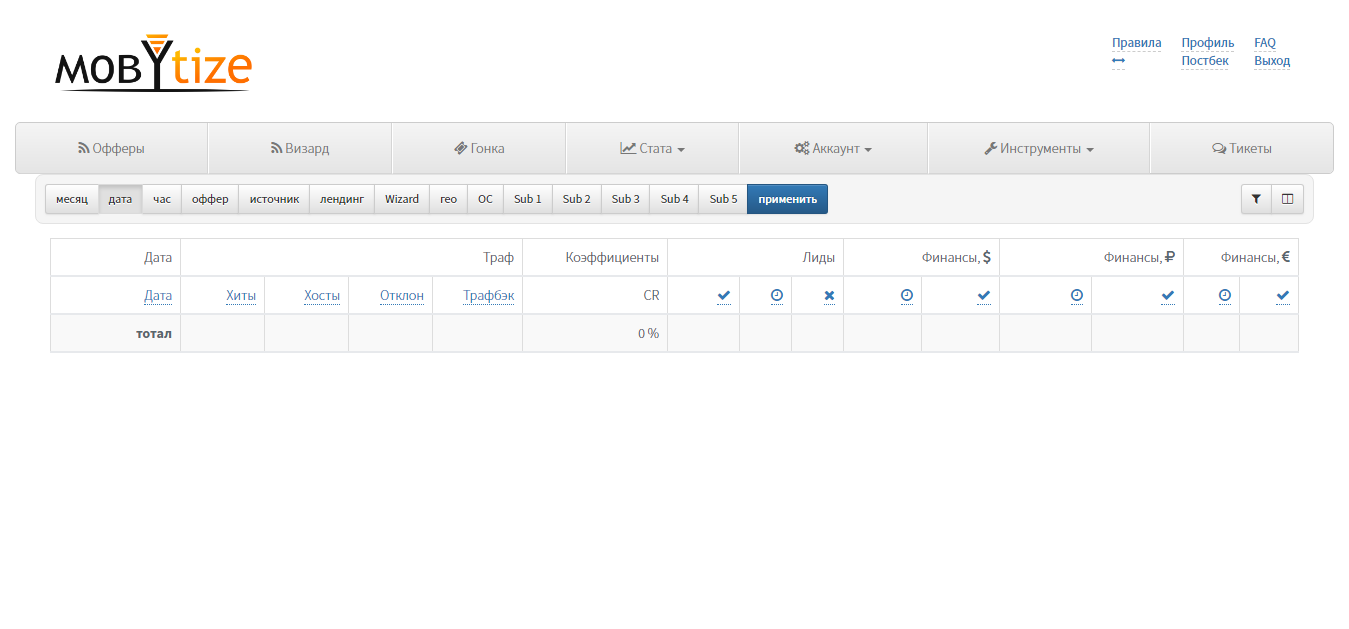
Task: Group stats by лендинг
Action: (x=342, y=199)
